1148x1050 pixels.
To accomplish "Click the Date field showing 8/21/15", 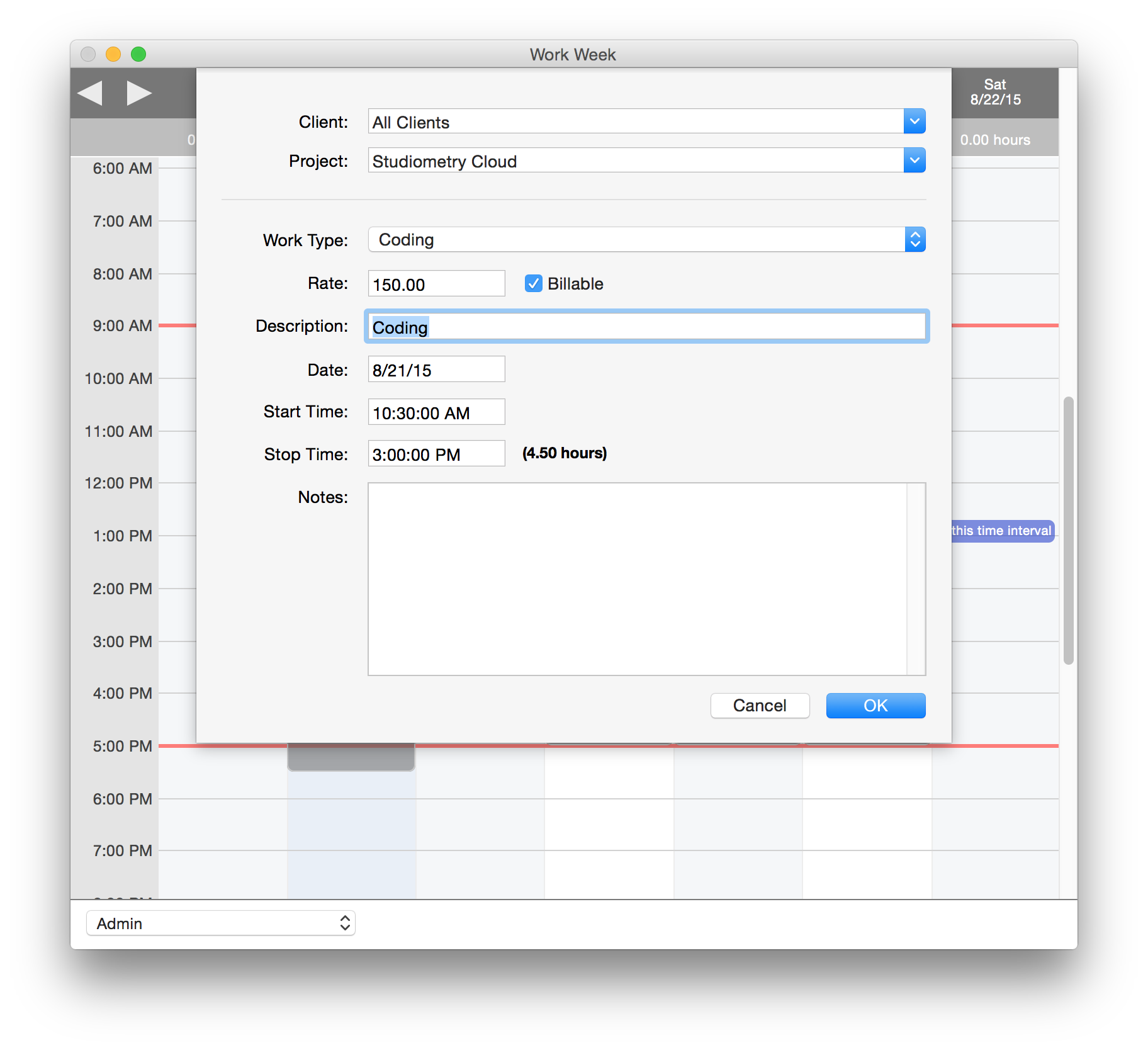I will [436, 370].
